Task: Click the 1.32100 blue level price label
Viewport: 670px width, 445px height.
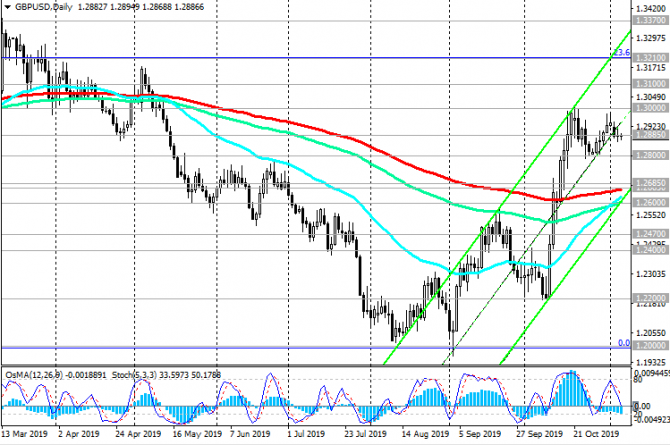Action: coord(650,57)
